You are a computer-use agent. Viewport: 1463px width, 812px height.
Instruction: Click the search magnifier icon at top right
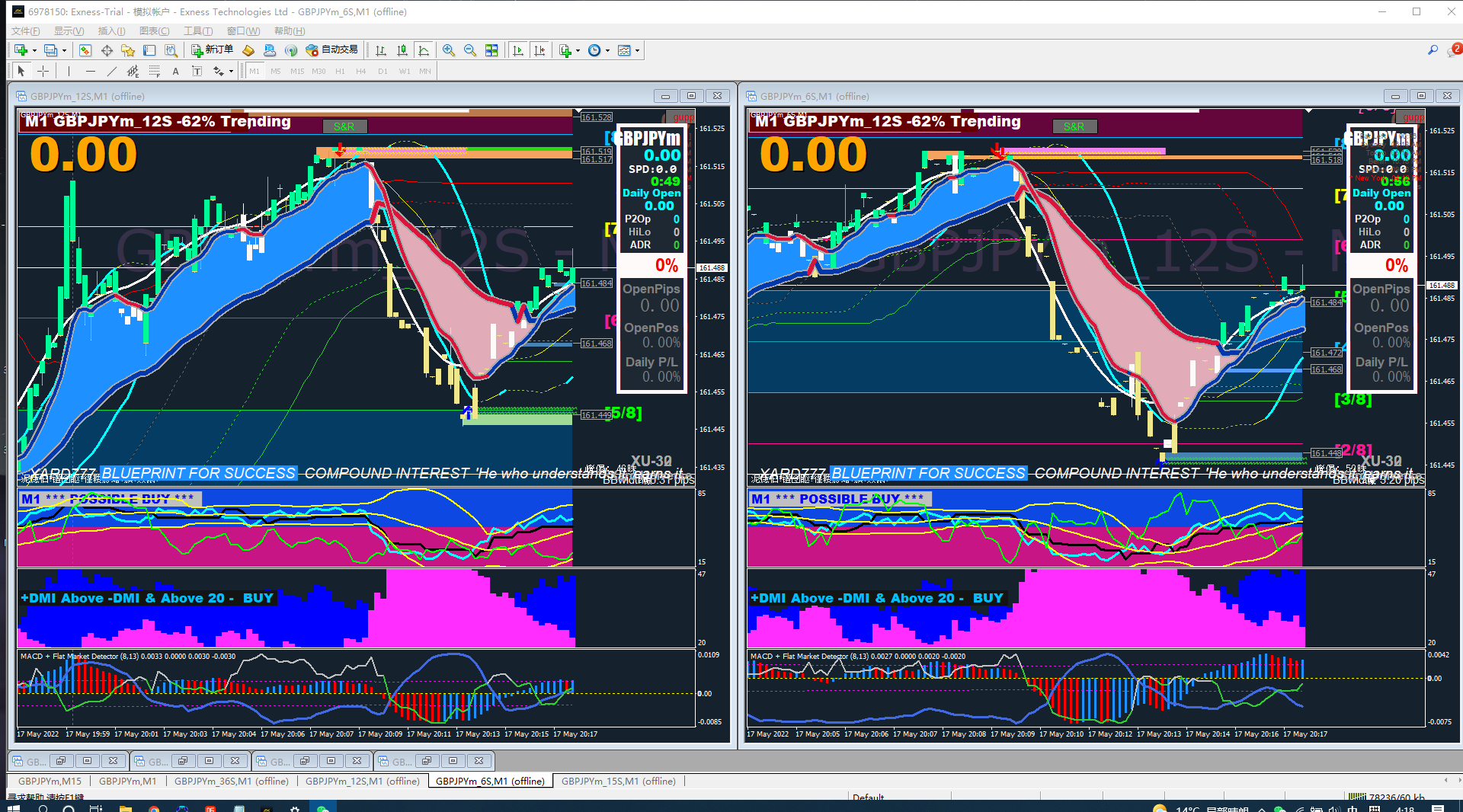1433,50
